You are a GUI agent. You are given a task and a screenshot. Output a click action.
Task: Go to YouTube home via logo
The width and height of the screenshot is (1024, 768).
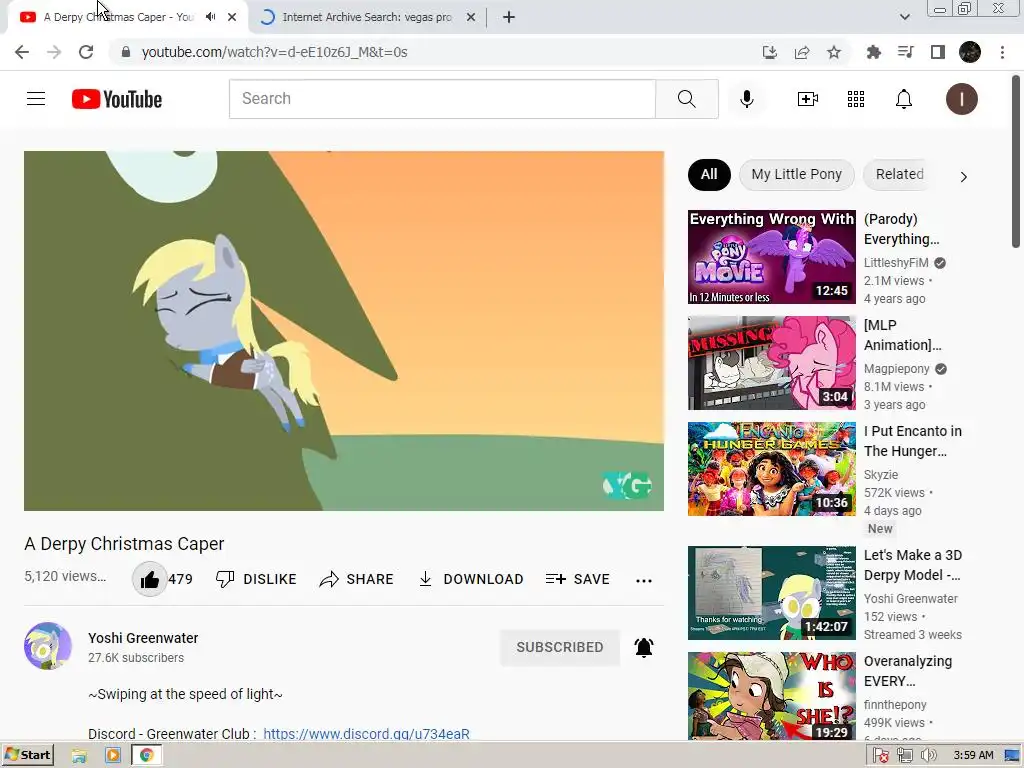coord(117,99)
